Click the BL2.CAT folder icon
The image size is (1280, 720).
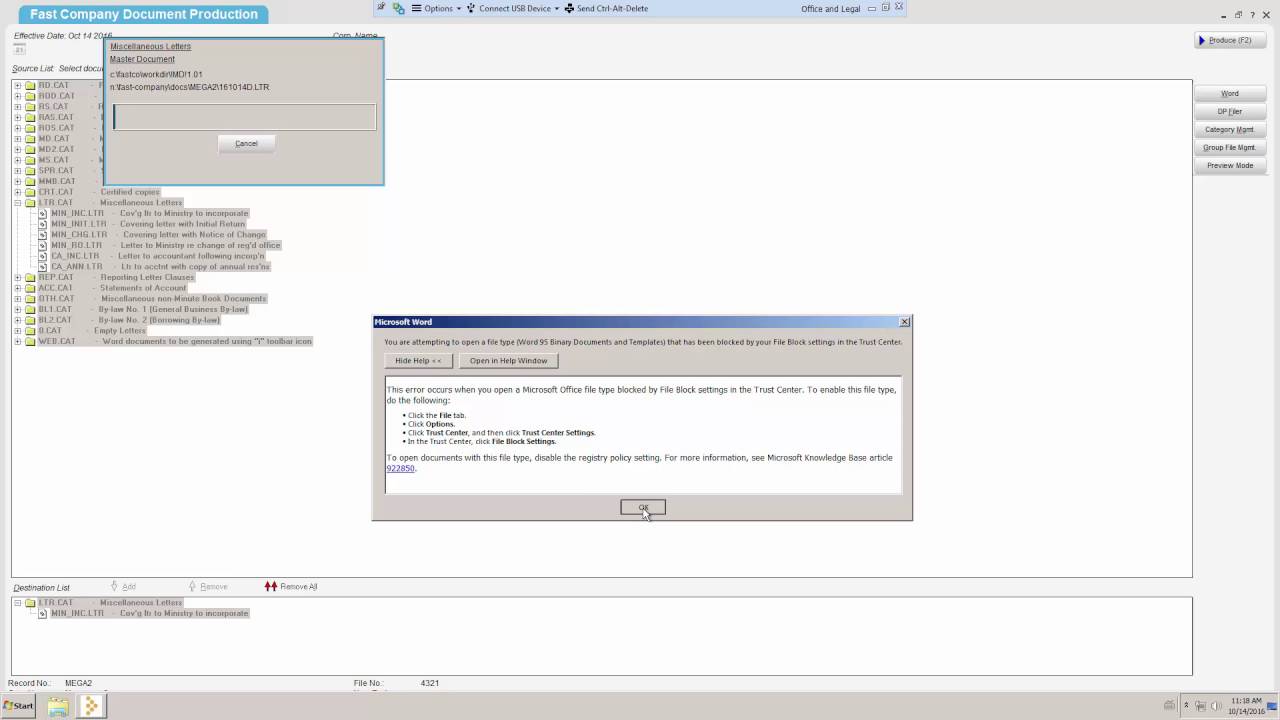click(30, 320)
